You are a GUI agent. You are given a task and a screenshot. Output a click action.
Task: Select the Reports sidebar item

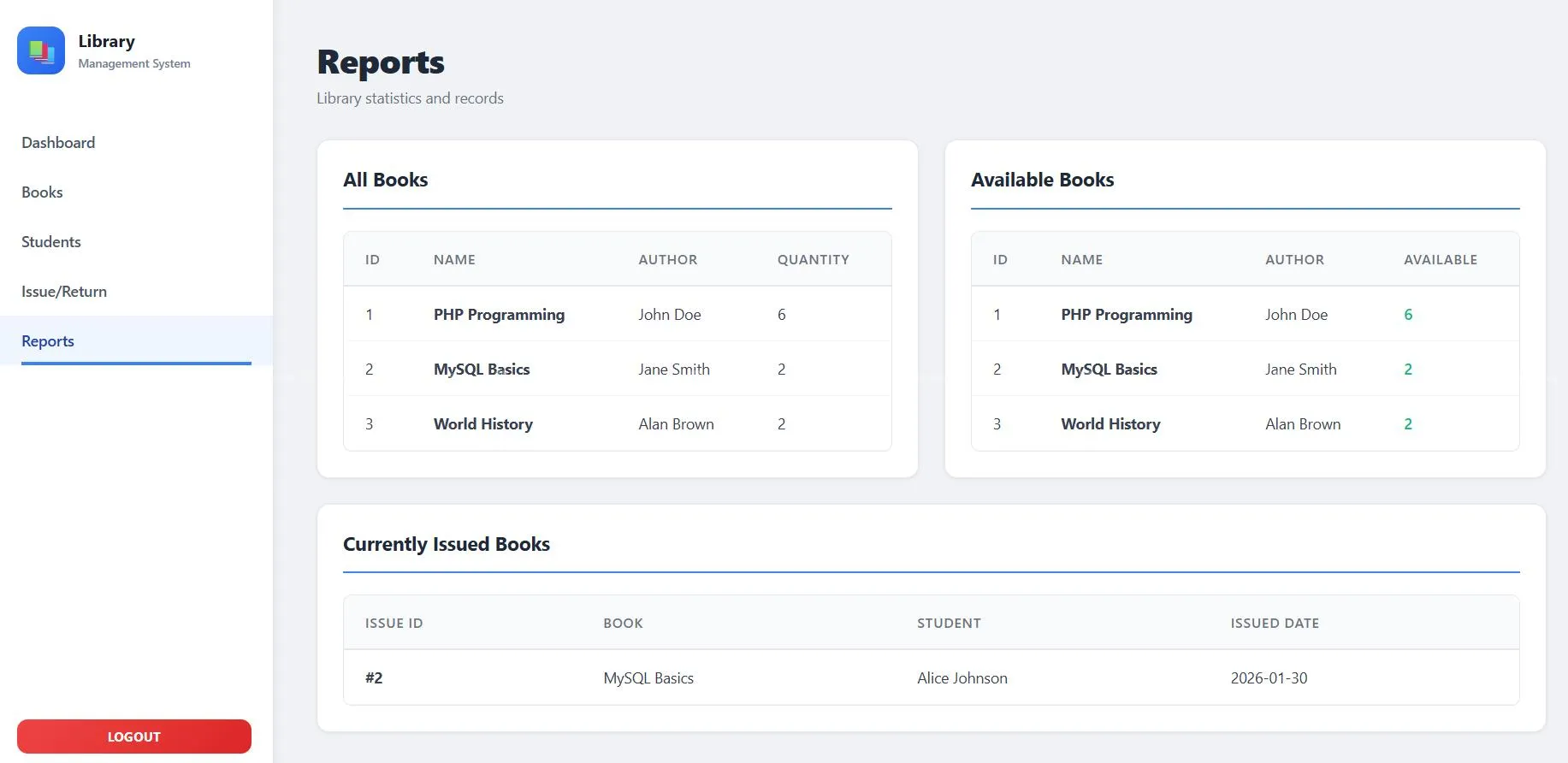(x=48, y=341)
